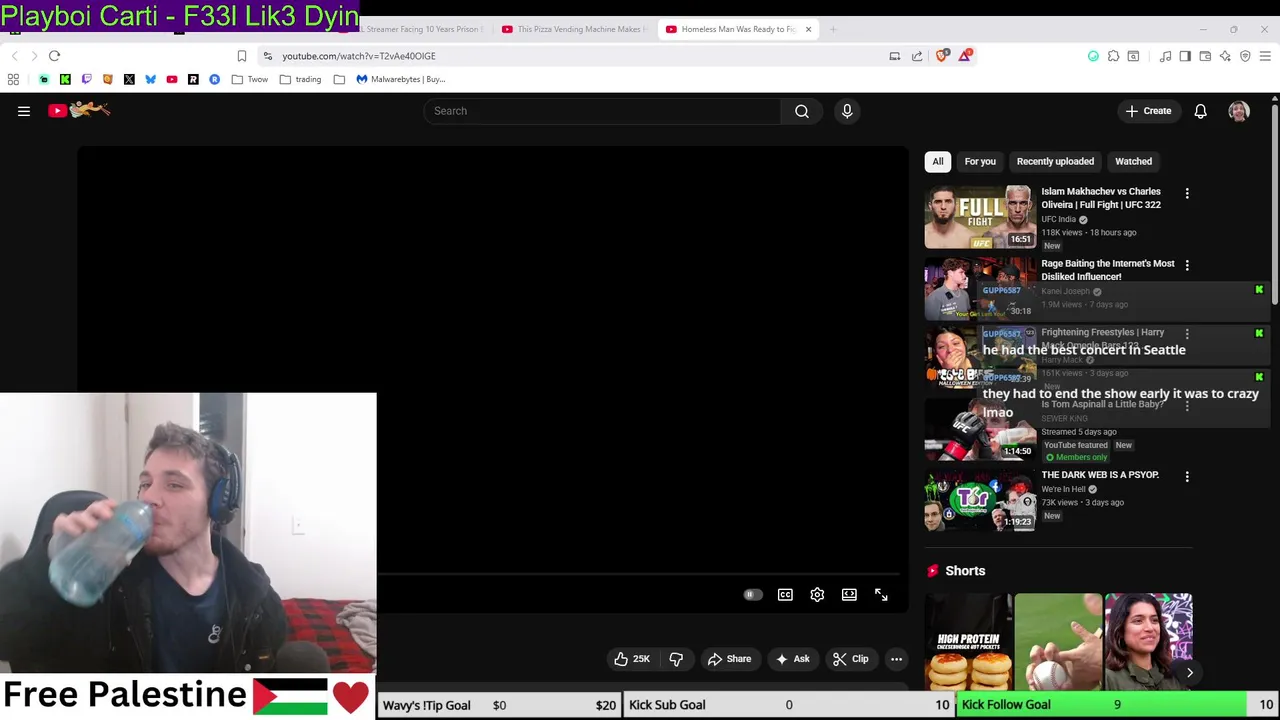Click the YouTube search magnifier button

[802, 111]
